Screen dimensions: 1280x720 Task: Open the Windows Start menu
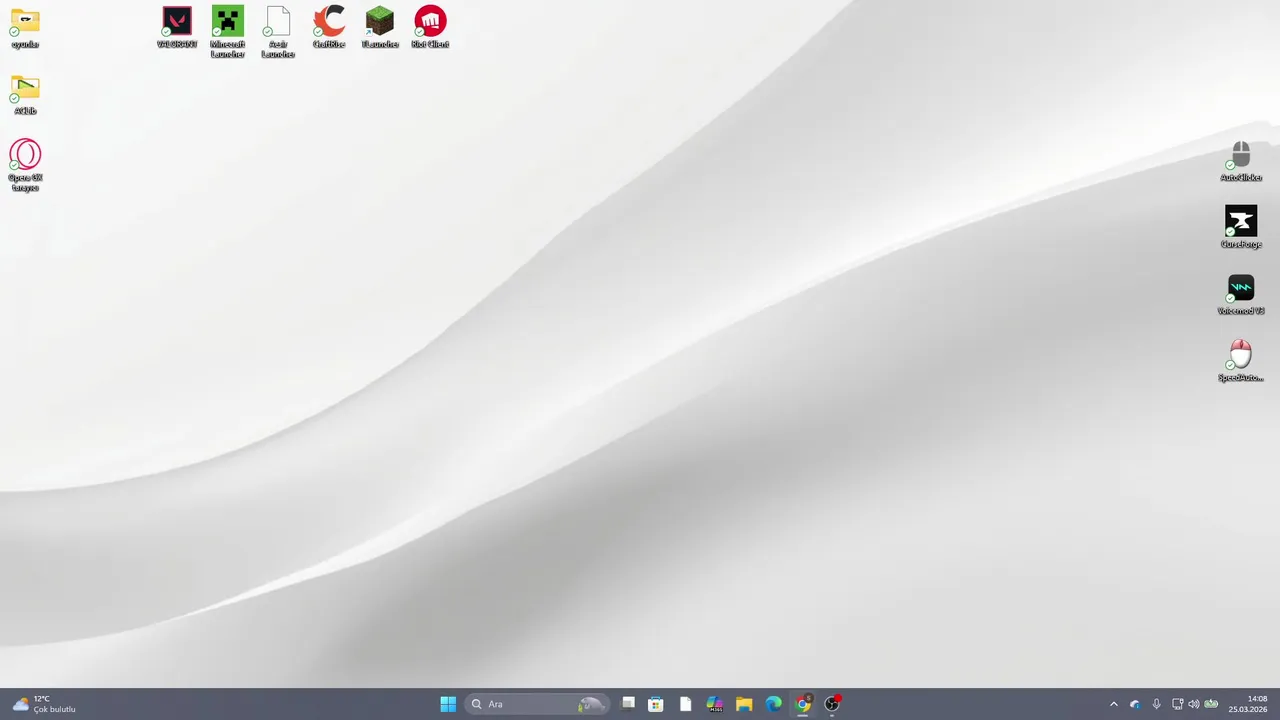coord(448,704)
